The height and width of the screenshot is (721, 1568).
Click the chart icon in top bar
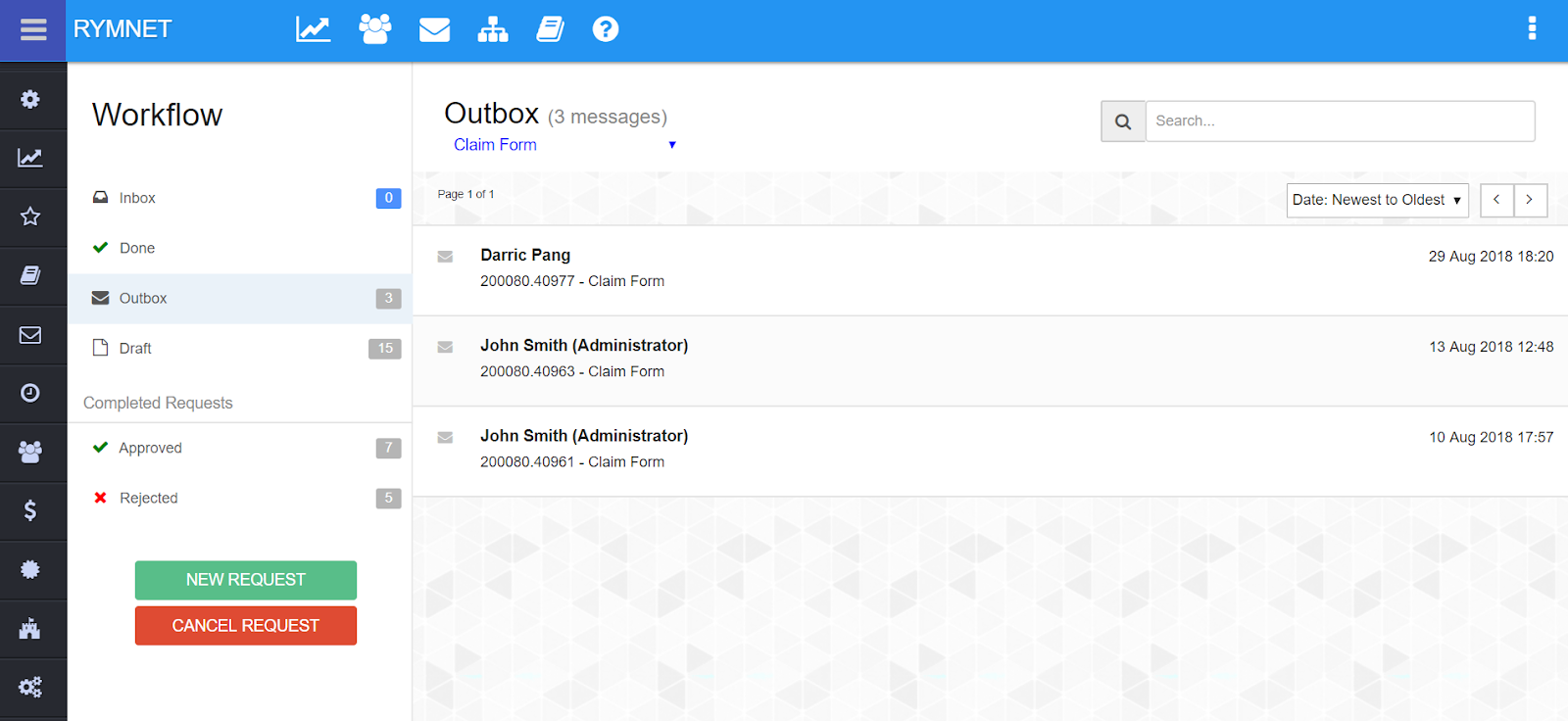pyautogui.click(x=313, y=29)
